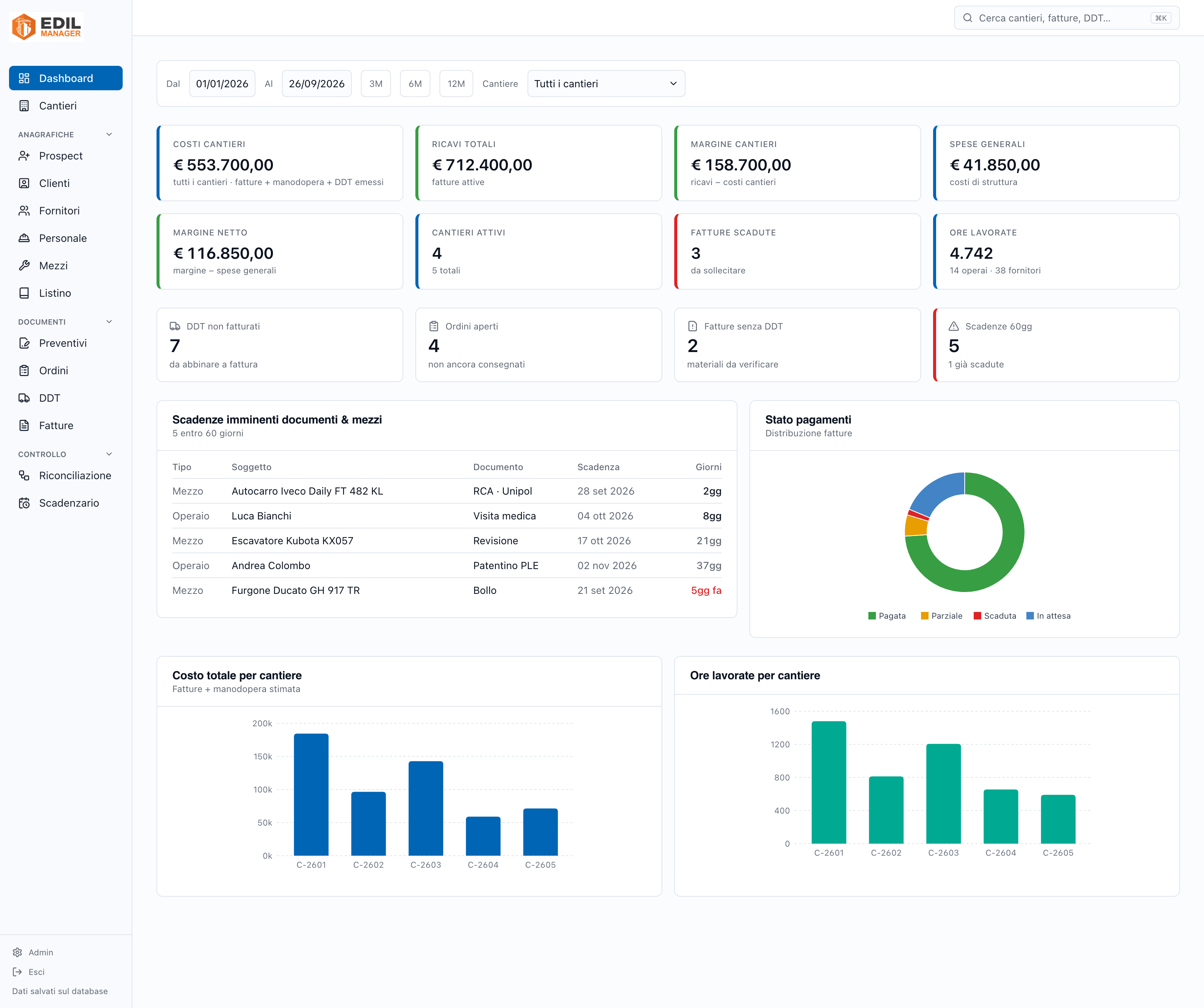Image resolution: width=1204 pixels, height=1008 pixels.
Task: Click the Fatture document icon
Action: pos(24,426)
